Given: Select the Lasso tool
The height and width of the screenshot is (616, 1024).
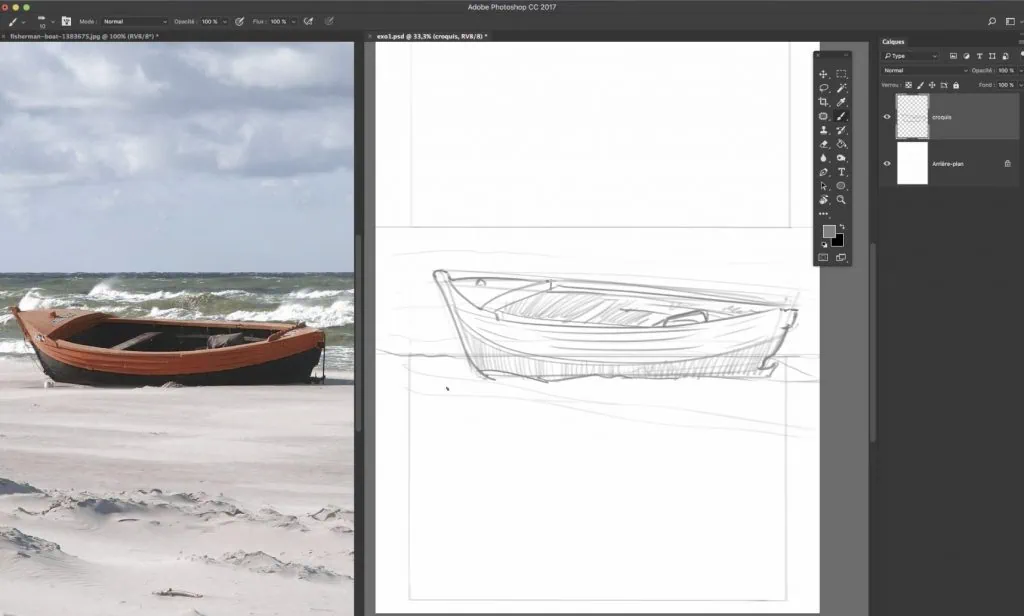Looking at the screenshot, I should click(823, 88).
